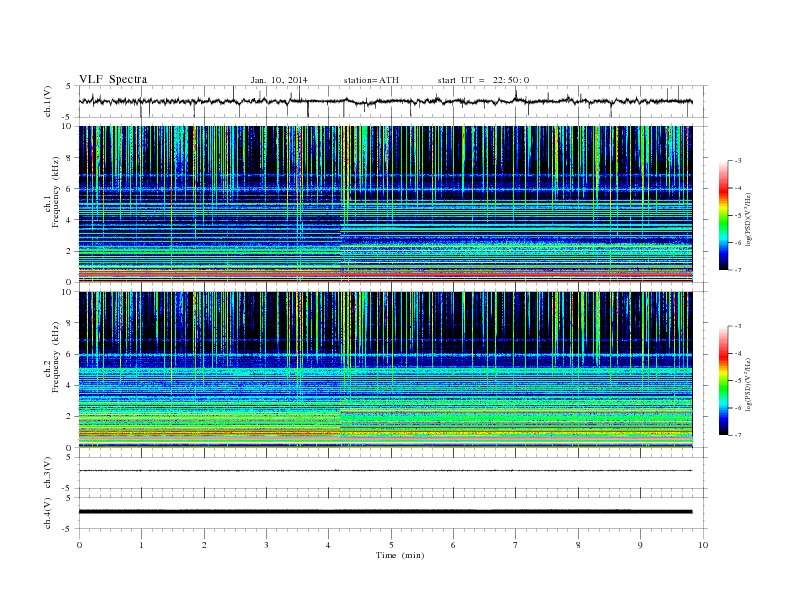The image size is (792, 612).
Task: Click the 4 kHz tick label on ch.2 axis
Action: 69,385
